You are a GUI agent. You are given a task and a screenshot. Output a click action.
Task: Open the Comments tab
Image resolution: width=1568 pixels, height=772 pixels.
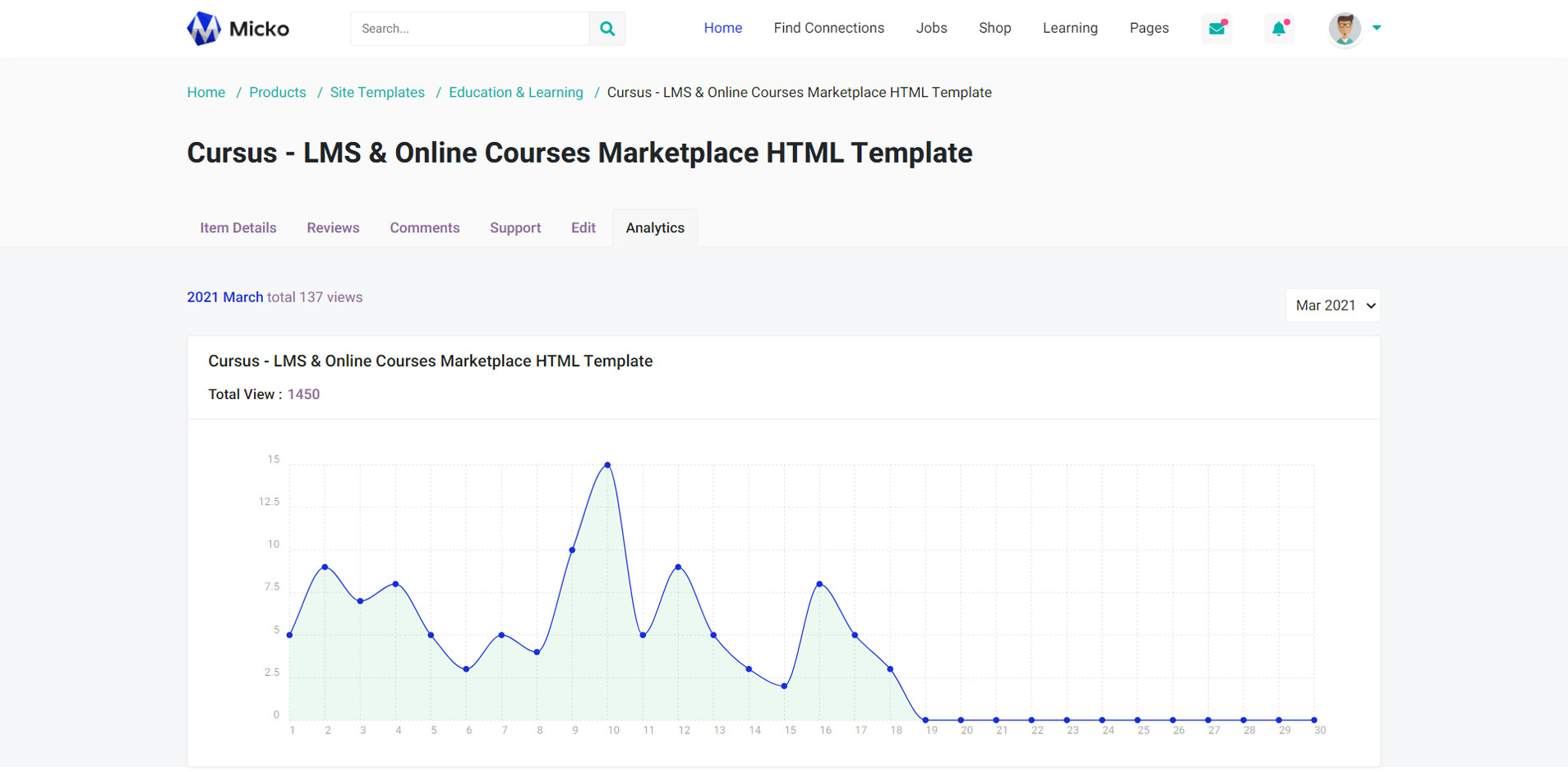pos(424,228)
